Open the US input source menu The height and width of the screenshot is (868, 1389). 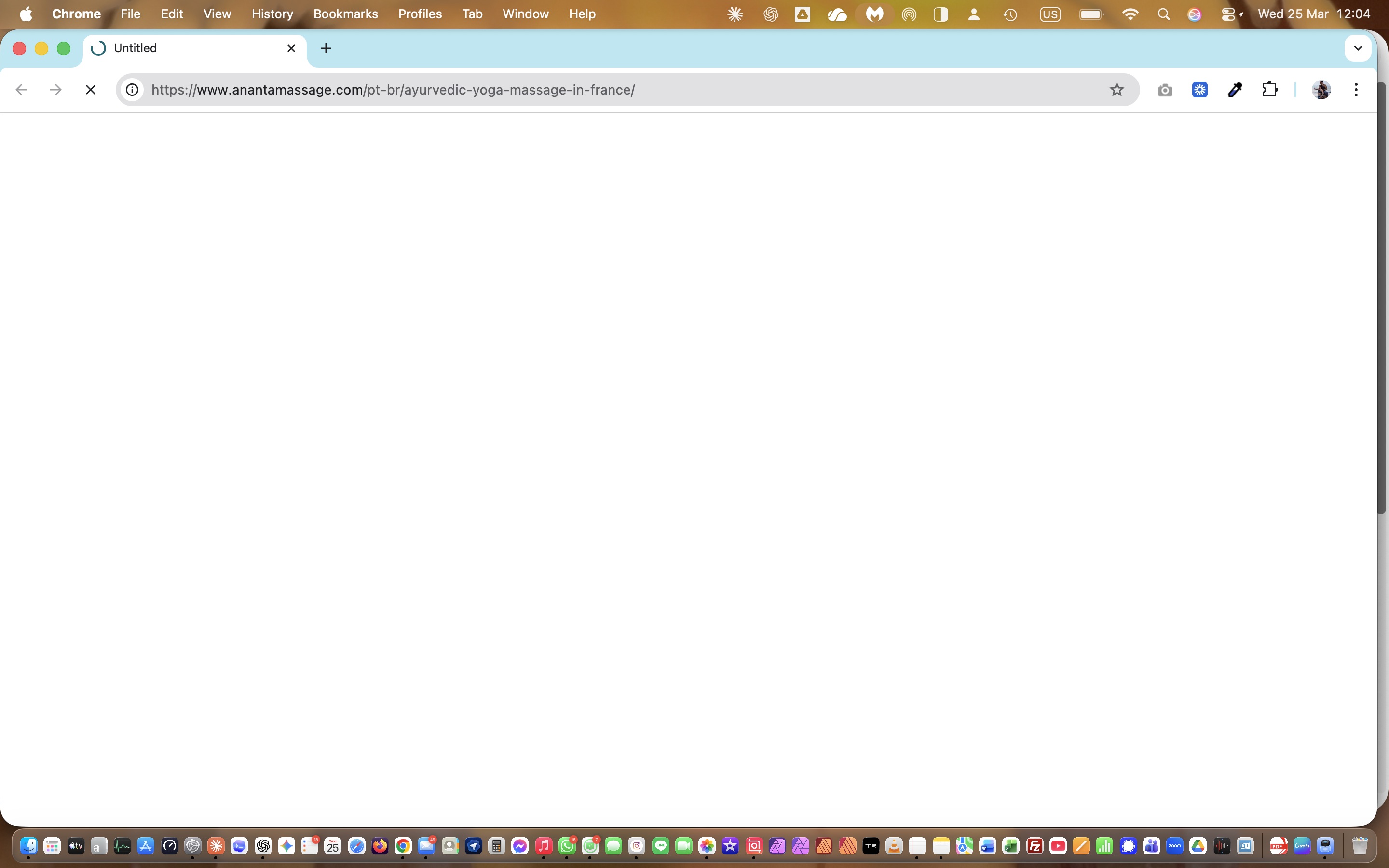click(1050, 14)
